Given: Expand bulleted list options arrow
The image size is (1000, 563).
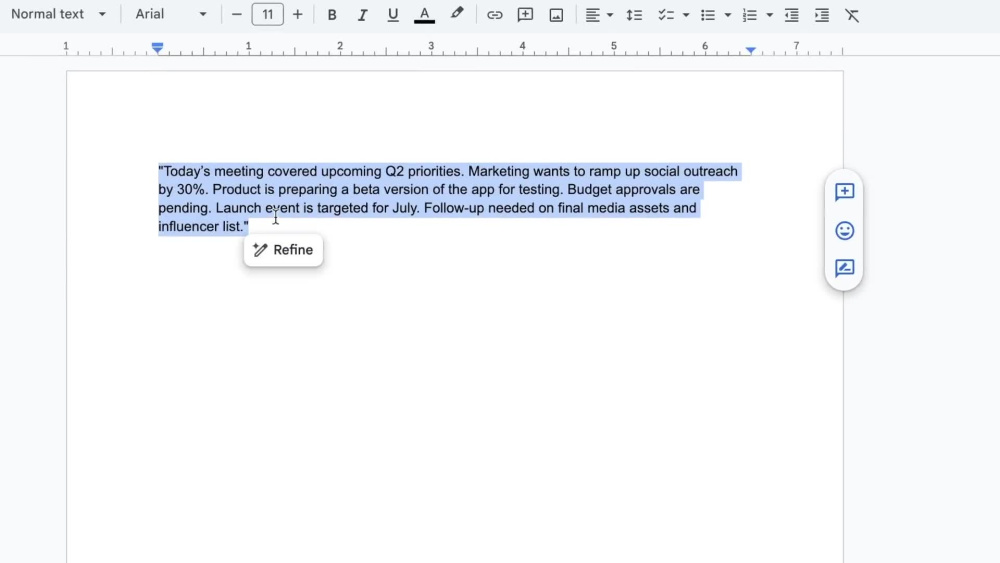Looking at the screenshot, I should pyautogui.click(x=728, y=15).
